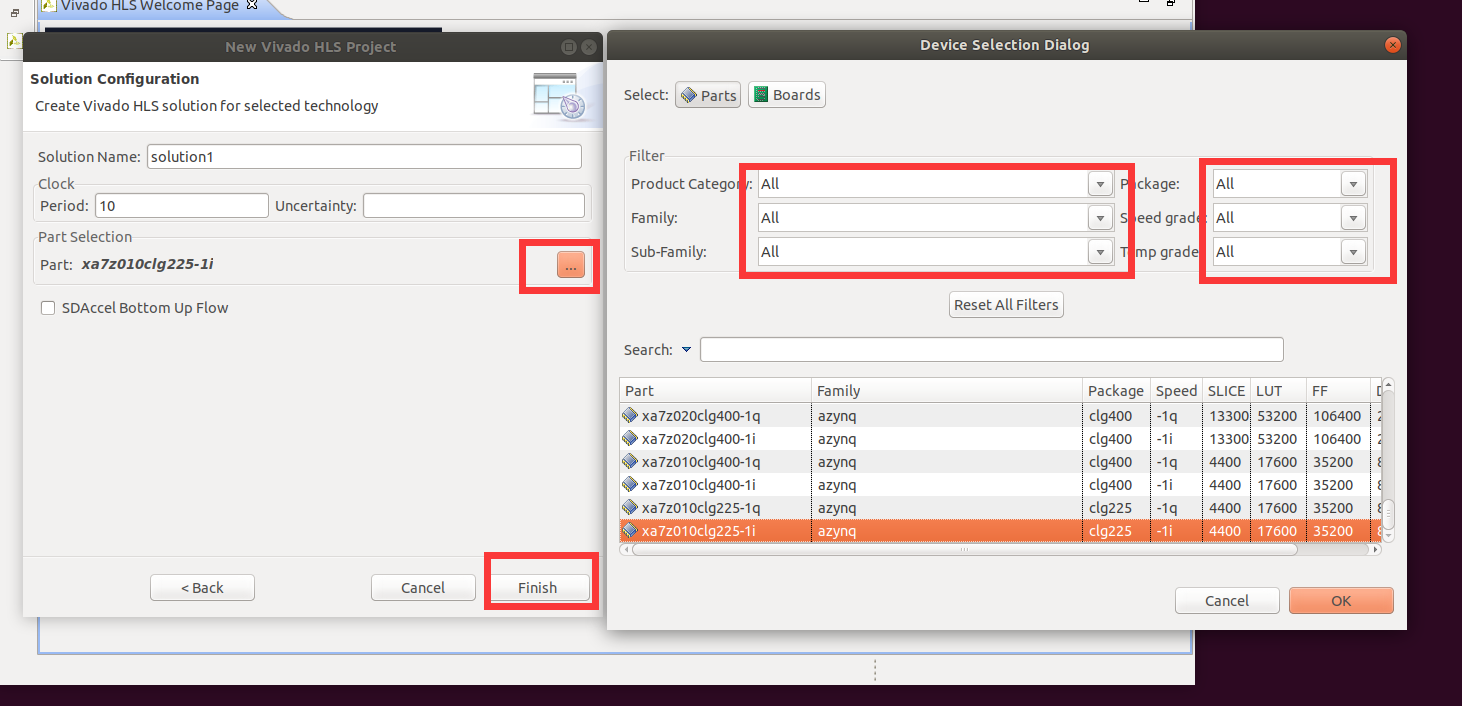Click chip icon of xa7z010clg225-1i
Screen dimensions: 1462x706
pyautogui.click(x=630, y=531)
